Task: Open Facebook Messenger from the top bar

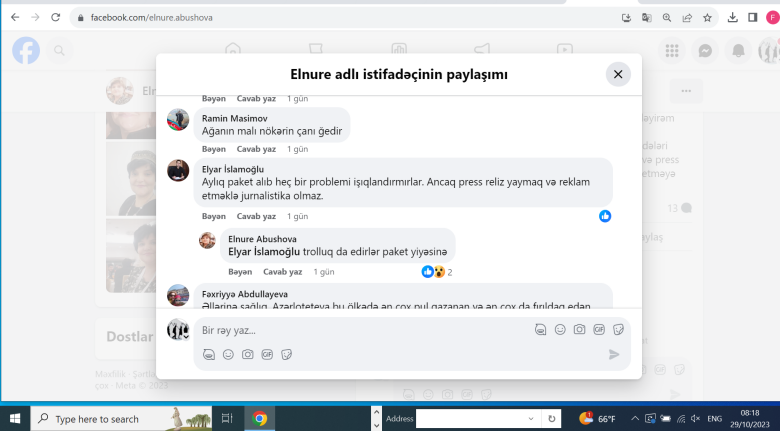Action: [705, 51]
